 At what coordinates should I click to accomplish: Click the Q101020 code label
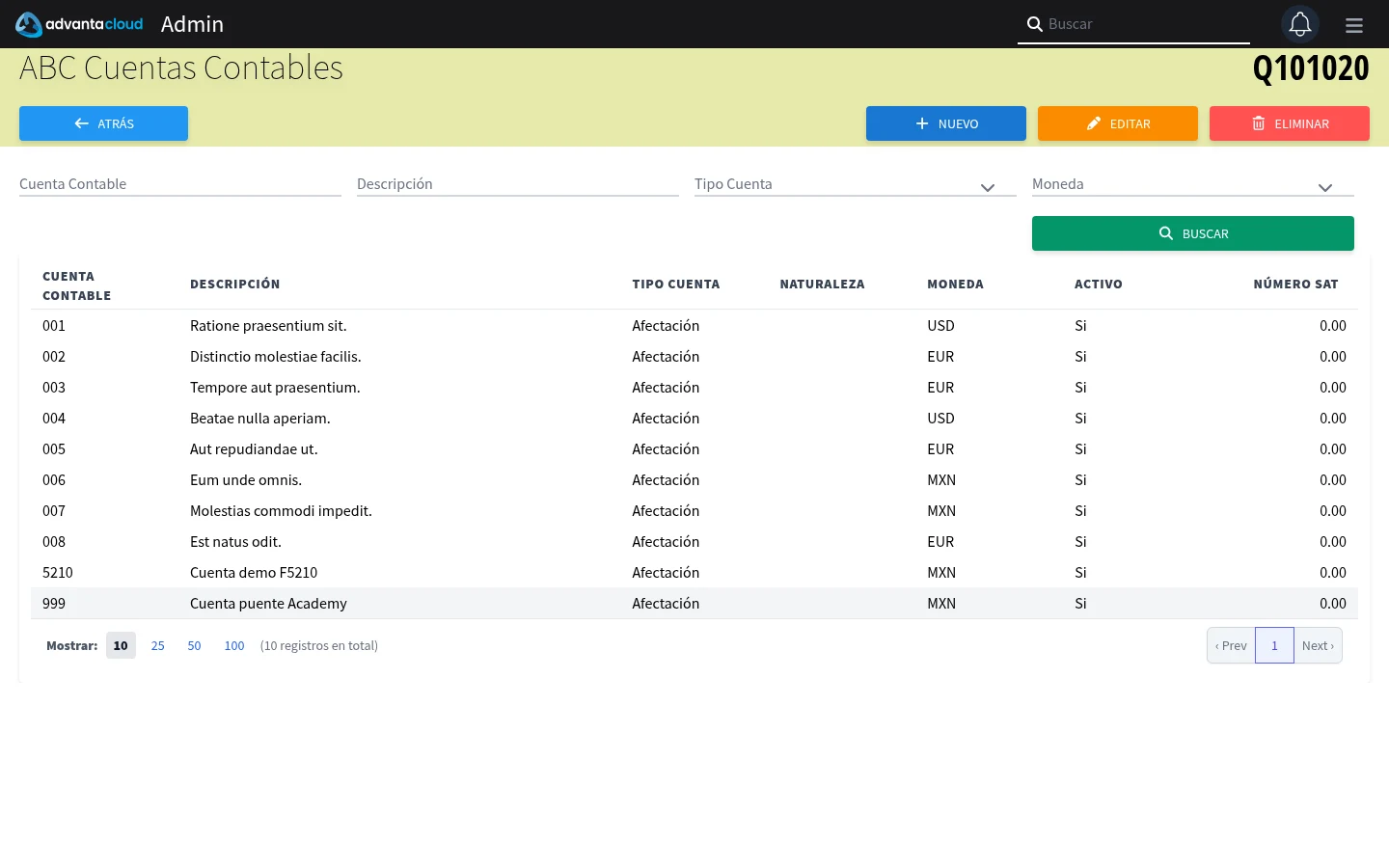[x=1311, y=68]
